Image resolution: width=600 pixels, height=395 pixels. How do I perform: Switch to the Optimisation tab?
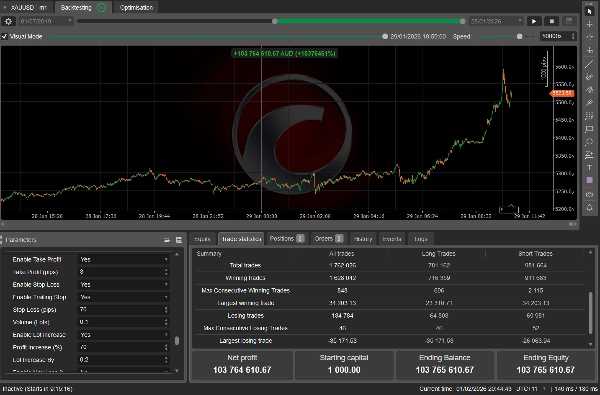(136, 7)
